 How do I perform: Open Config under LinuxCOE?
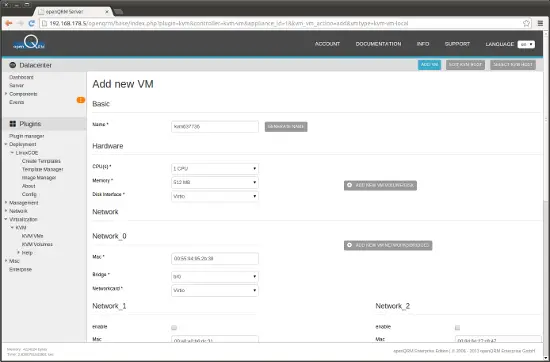(x=29, y=194)
